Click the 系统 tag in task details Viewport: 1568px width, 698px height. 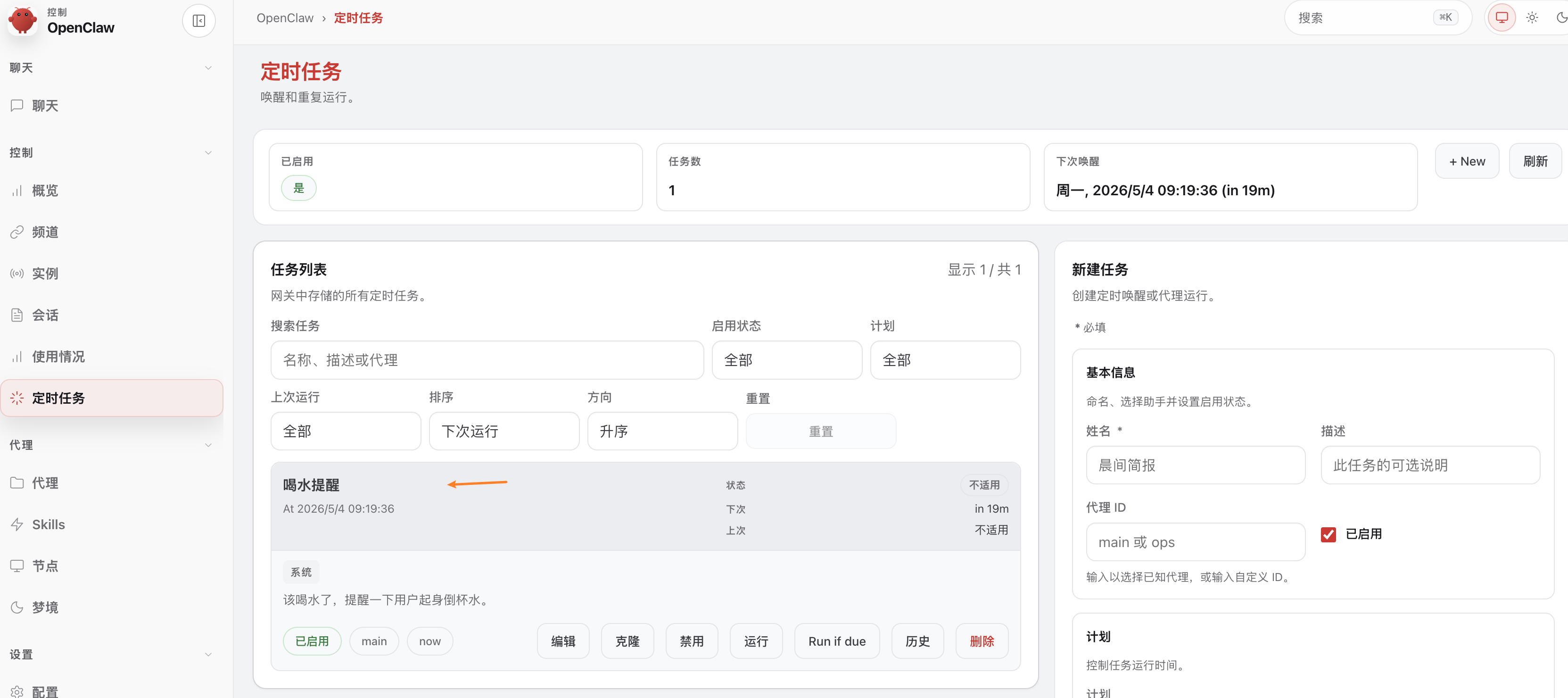point(301,572)
